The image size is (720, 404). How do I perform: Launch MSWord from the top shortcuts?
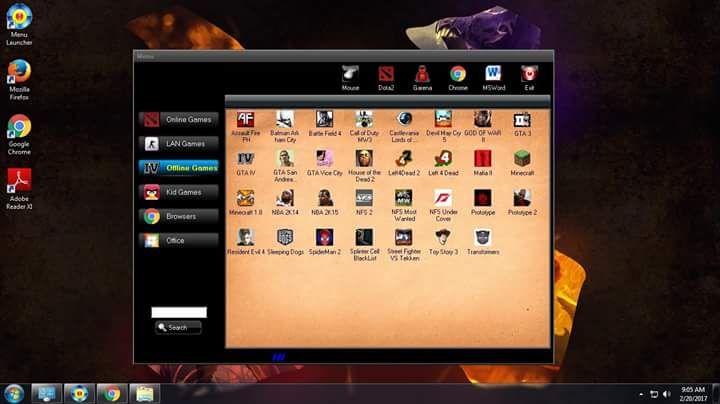(x=494, y=78)
